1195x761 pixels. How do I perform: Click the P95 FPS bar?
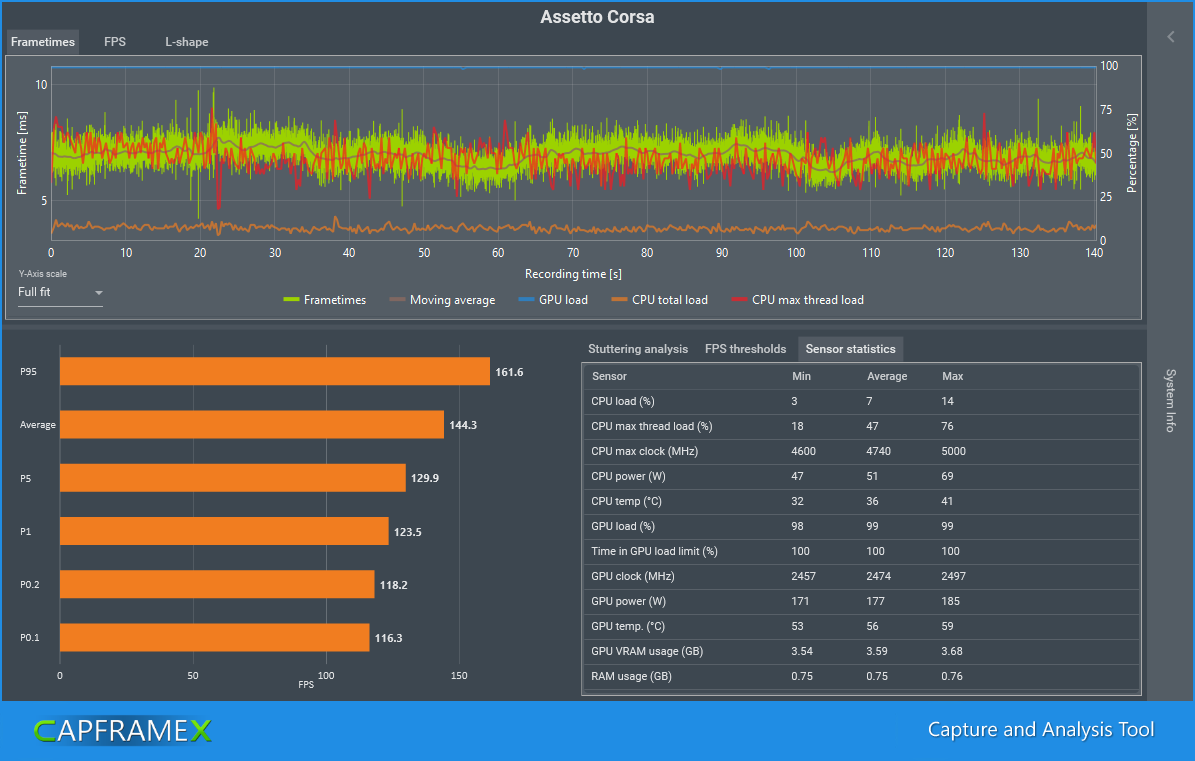coord(274,372)
